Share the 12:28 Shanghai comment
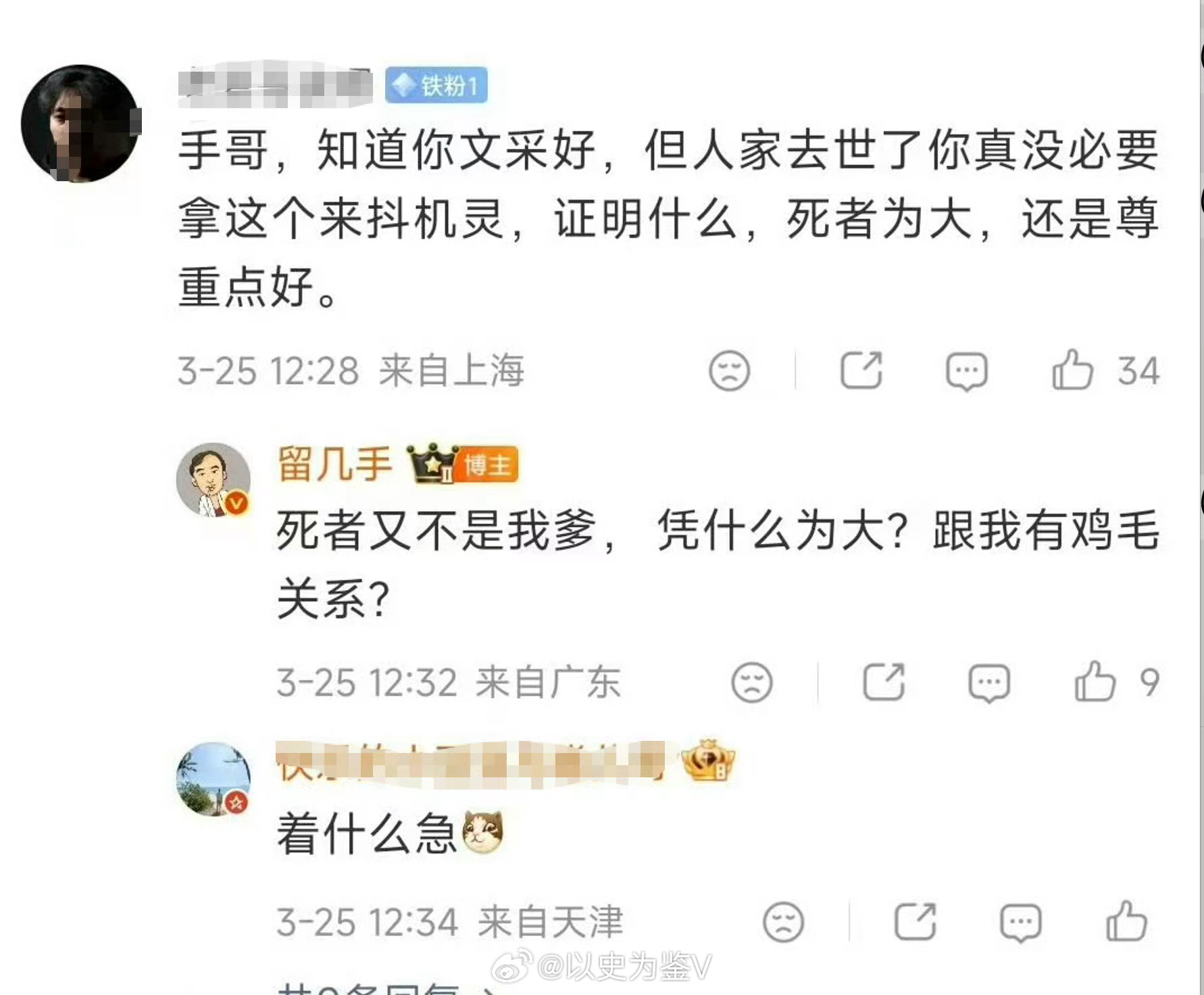 [x=861, y=370]
